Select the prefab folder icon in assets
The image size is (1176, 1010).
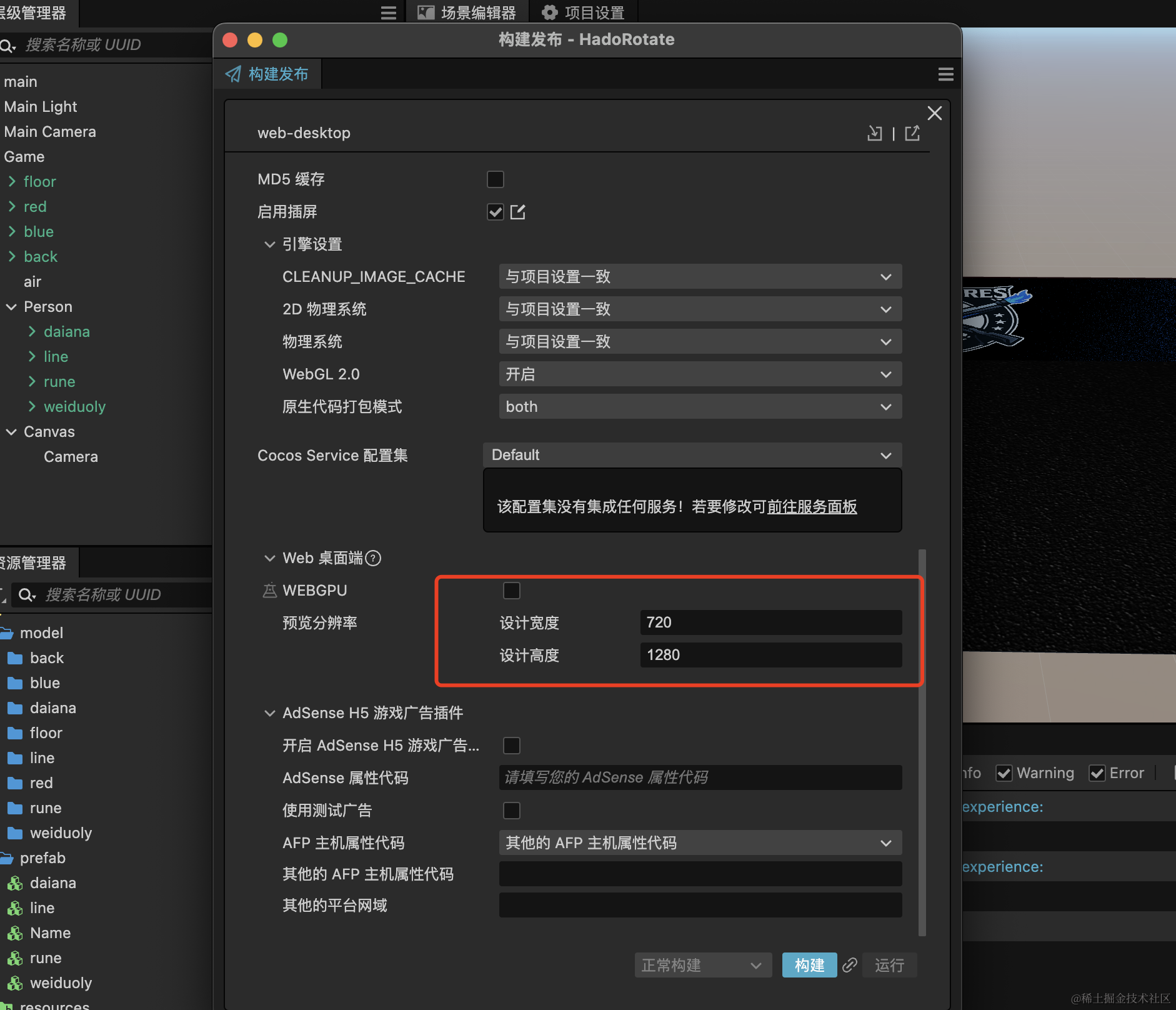(x=7, y=858)
